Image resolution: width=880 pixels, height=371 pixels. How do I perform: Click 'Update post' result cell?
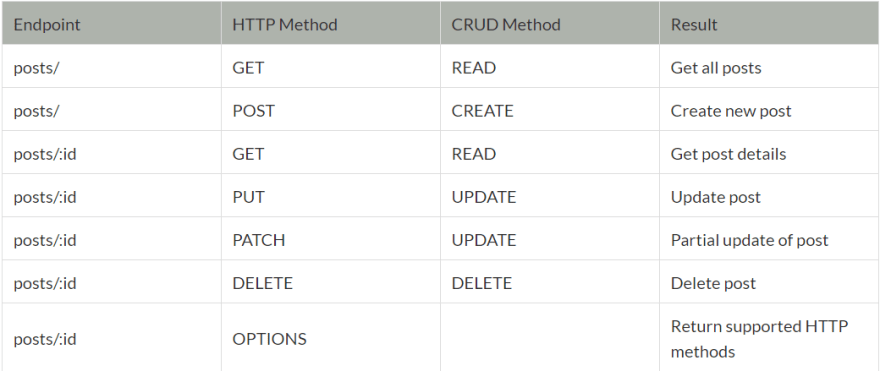pyautogui.click(x=769, y=197)
